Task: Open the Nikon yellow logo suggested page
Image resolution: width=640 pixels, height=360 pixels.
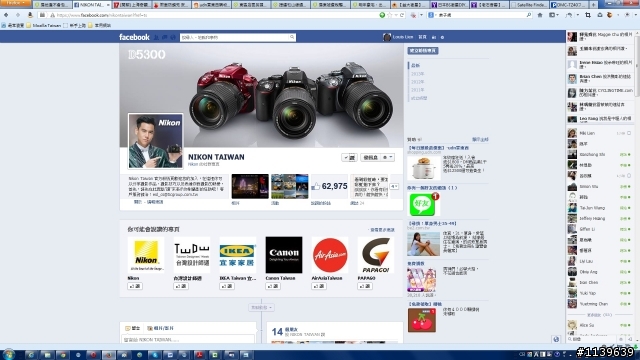Action: click(146, 255)
